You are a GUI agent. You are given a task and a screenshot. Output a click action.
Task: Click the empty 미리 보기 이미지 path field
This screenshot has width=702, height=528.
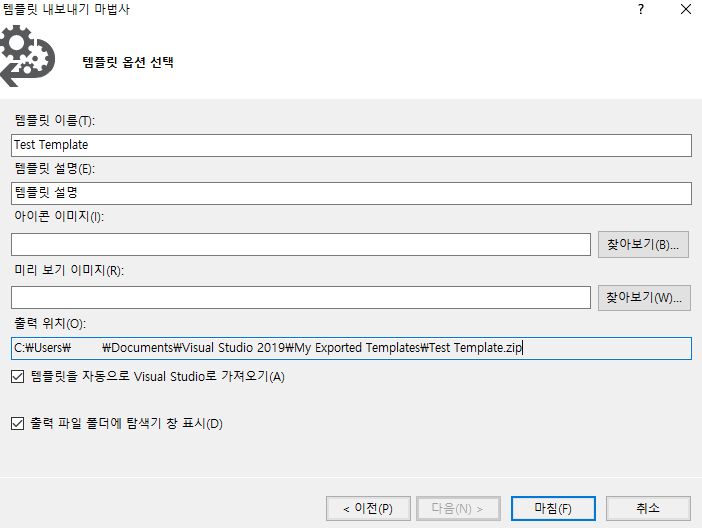tap(301, 298)
